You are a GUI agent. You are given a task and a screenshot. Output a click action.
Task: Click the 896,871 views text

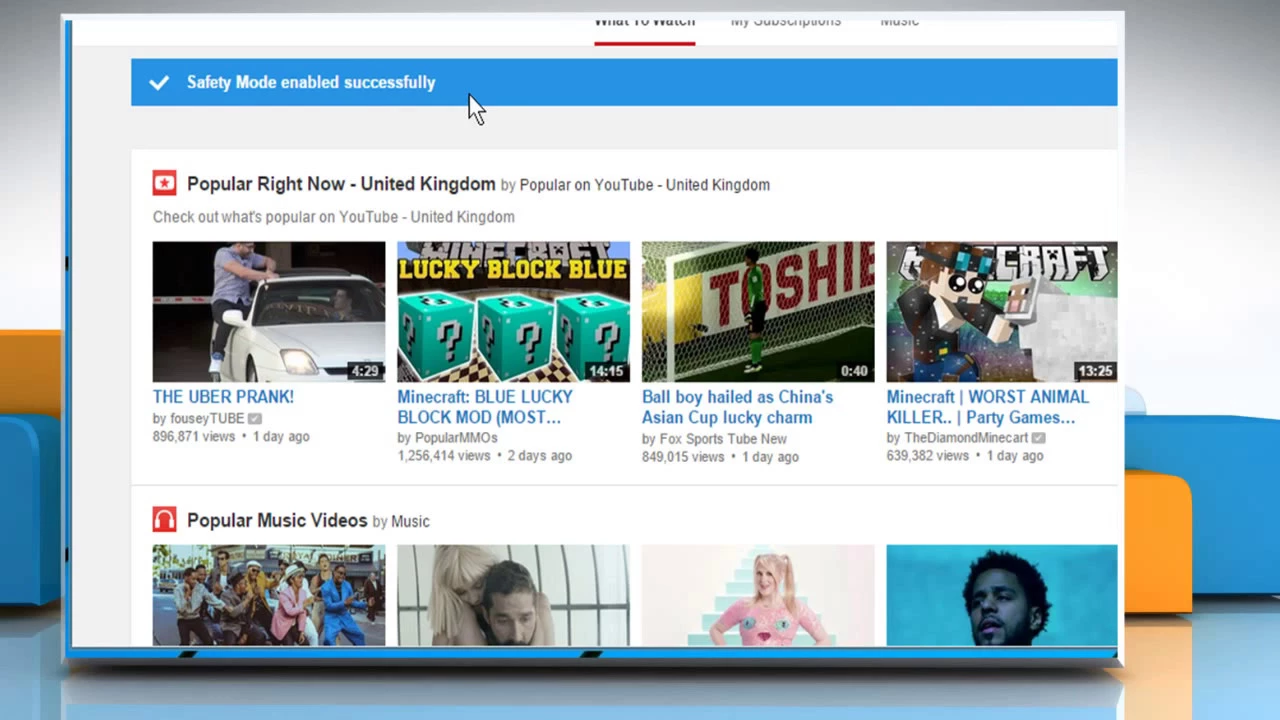click(x=194, y=437)
